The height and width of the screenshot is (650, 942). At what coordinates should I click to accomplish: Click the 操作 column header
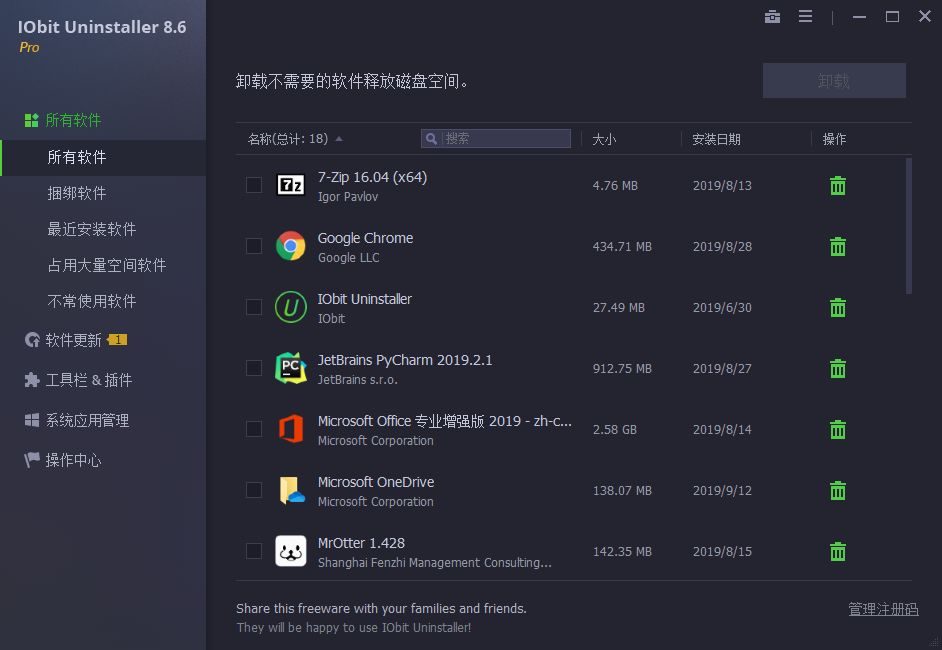(x=834, y=139)
